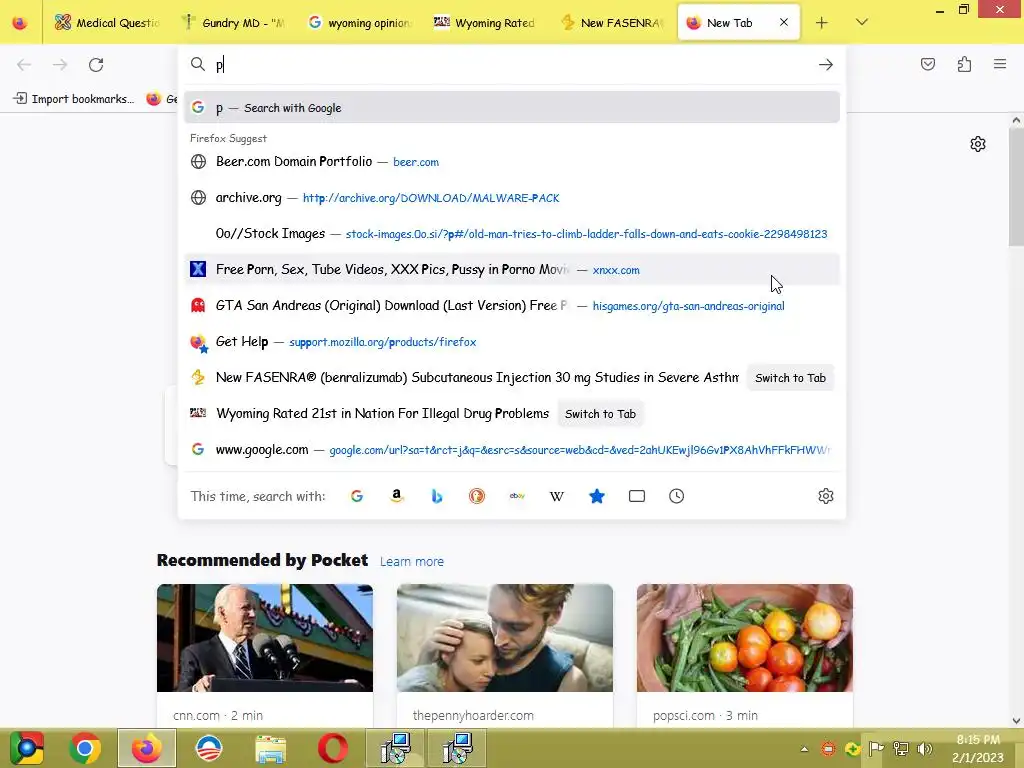Show hidden tray icons arrow

pyautogui.click(x=805, y=749)
